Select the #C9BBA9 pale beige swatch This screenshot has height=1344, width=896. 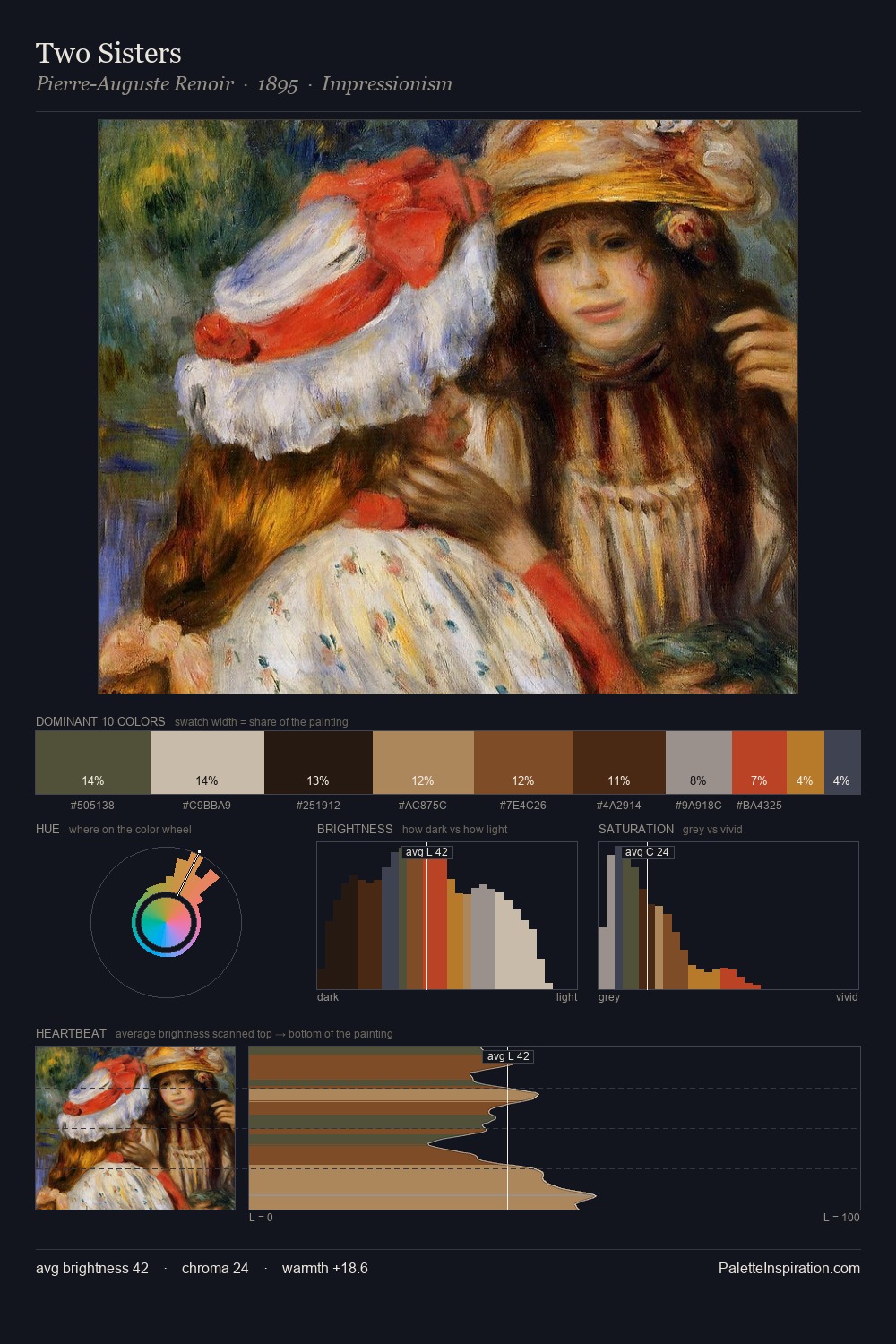(207, 762)
